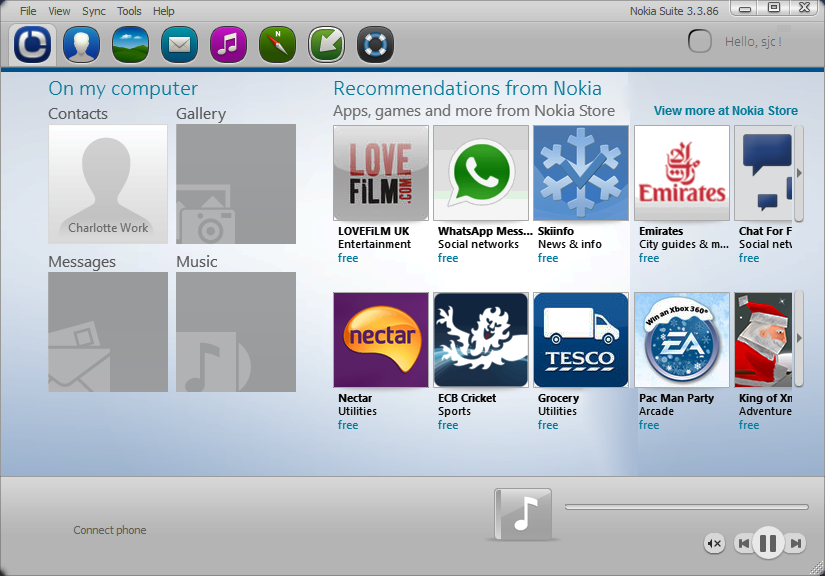Screen dimensions: 825x576
Task: Open the Sync menu
Action: click(x=94, y=11)
